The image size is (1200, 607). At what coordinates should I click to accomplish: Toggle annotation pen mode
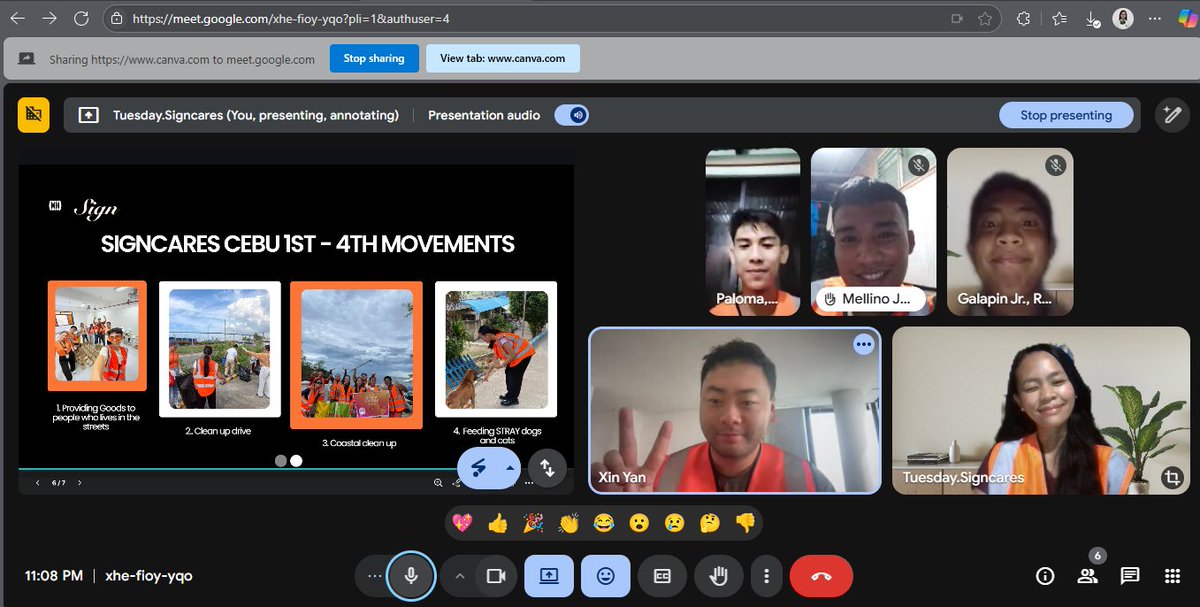(1172, 114)
